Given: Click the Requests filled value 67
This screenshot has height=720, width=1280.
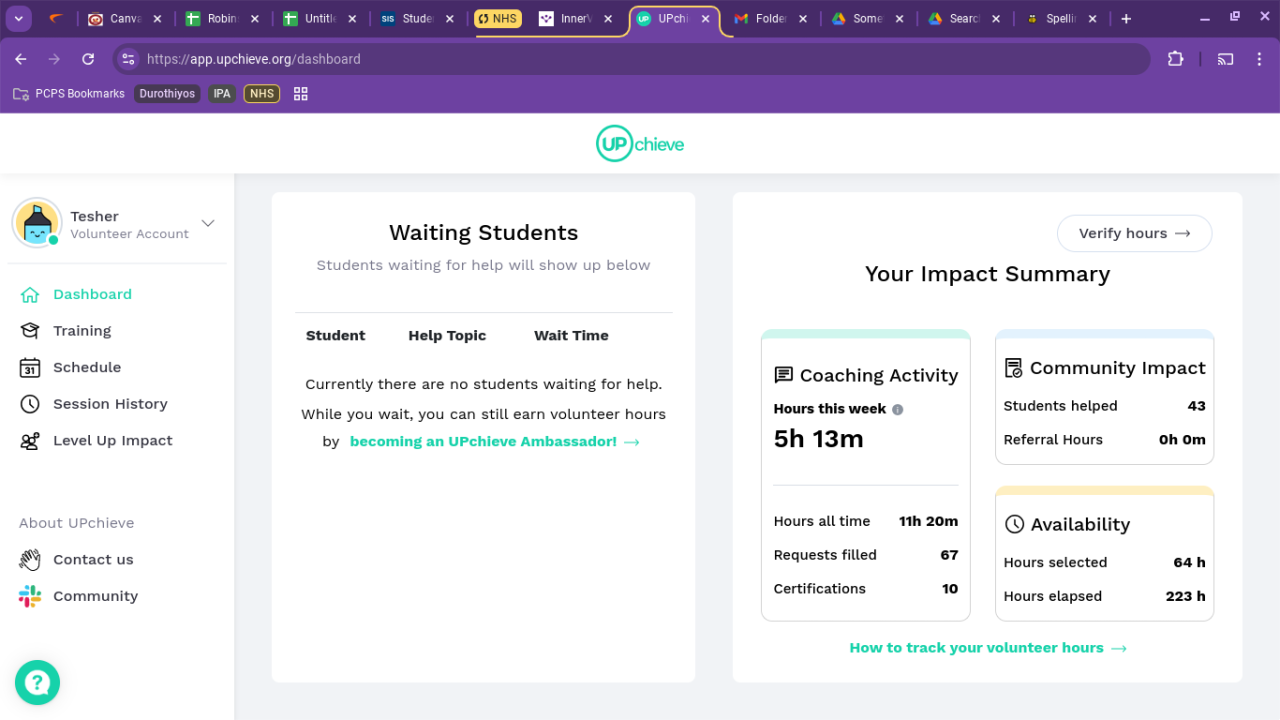Looking at the screenshot, I should (x=949, y=555).
